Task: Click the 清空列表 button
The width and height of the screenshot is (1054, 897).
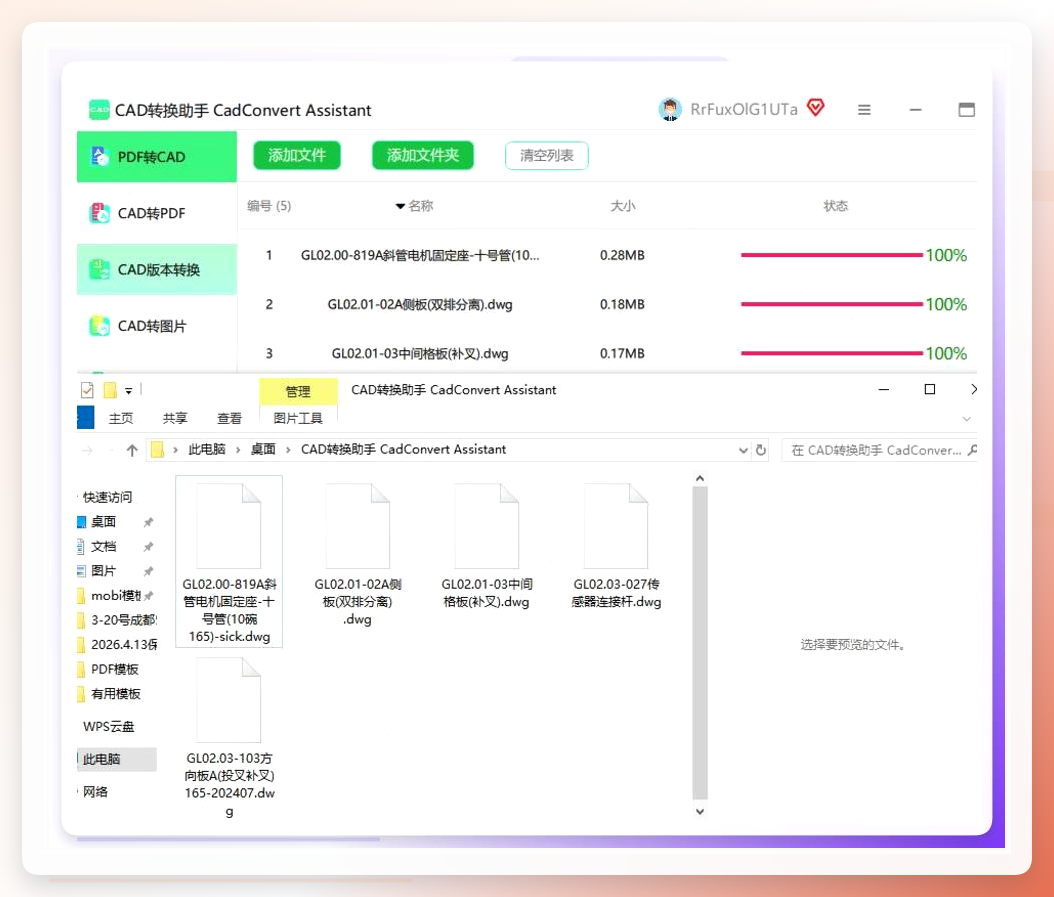Action: tap(546, 155)
